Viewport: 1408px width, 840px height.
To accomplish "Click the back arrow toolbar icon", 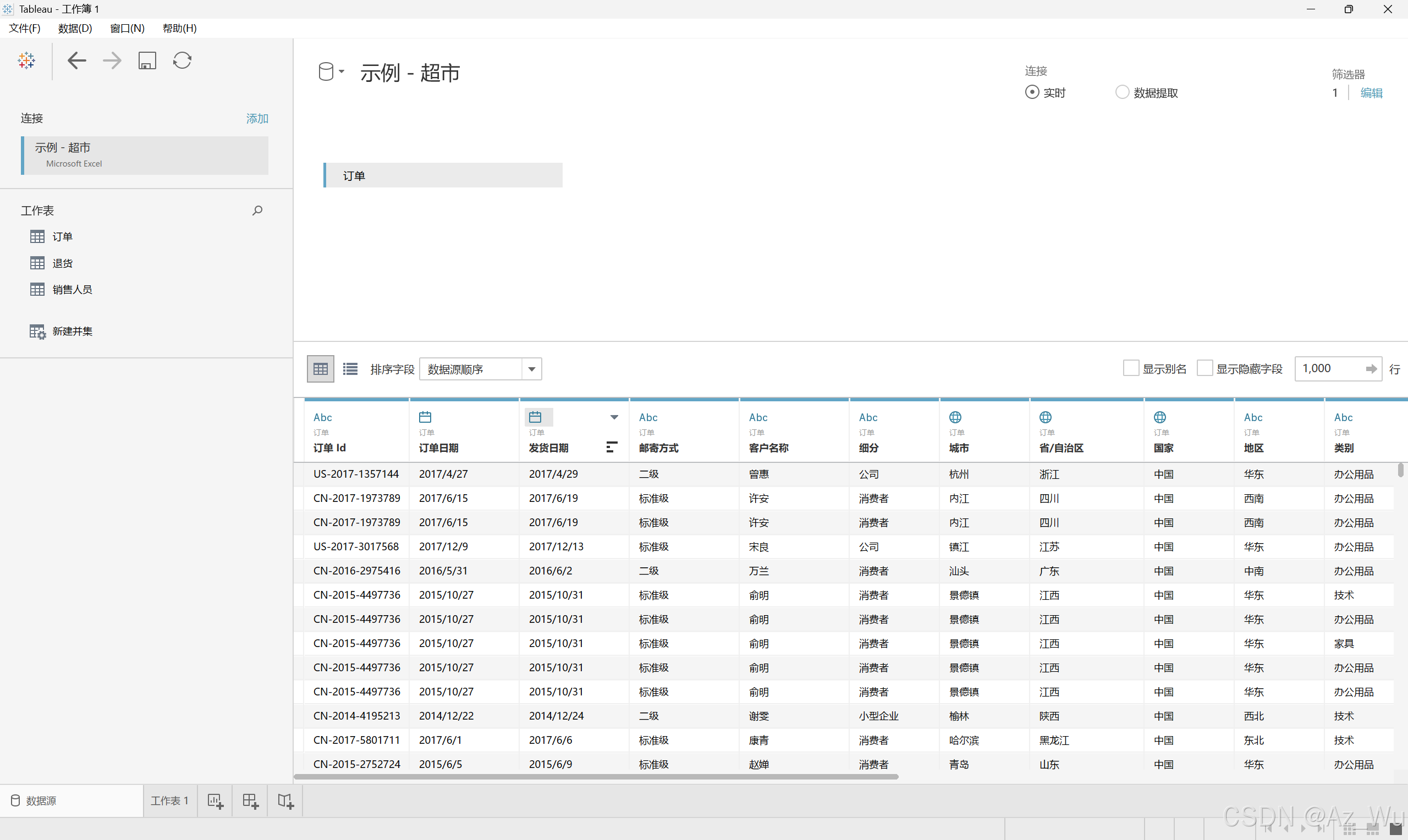I will (x=76, y=60).
